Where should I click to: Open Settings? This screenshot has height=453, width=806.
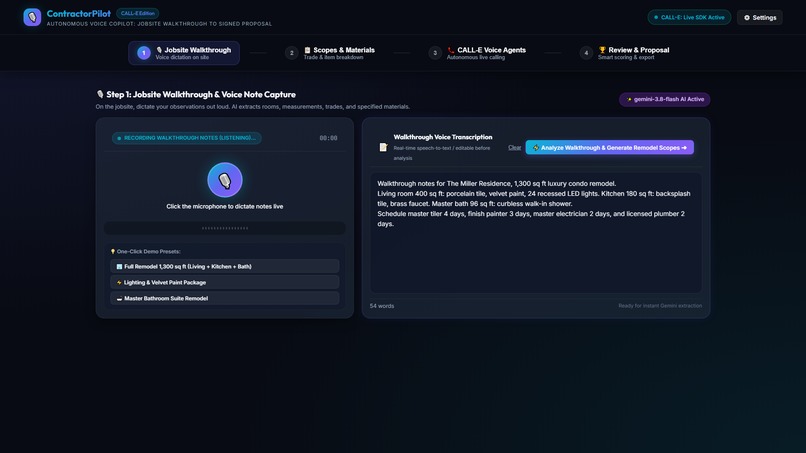(760, 17)
